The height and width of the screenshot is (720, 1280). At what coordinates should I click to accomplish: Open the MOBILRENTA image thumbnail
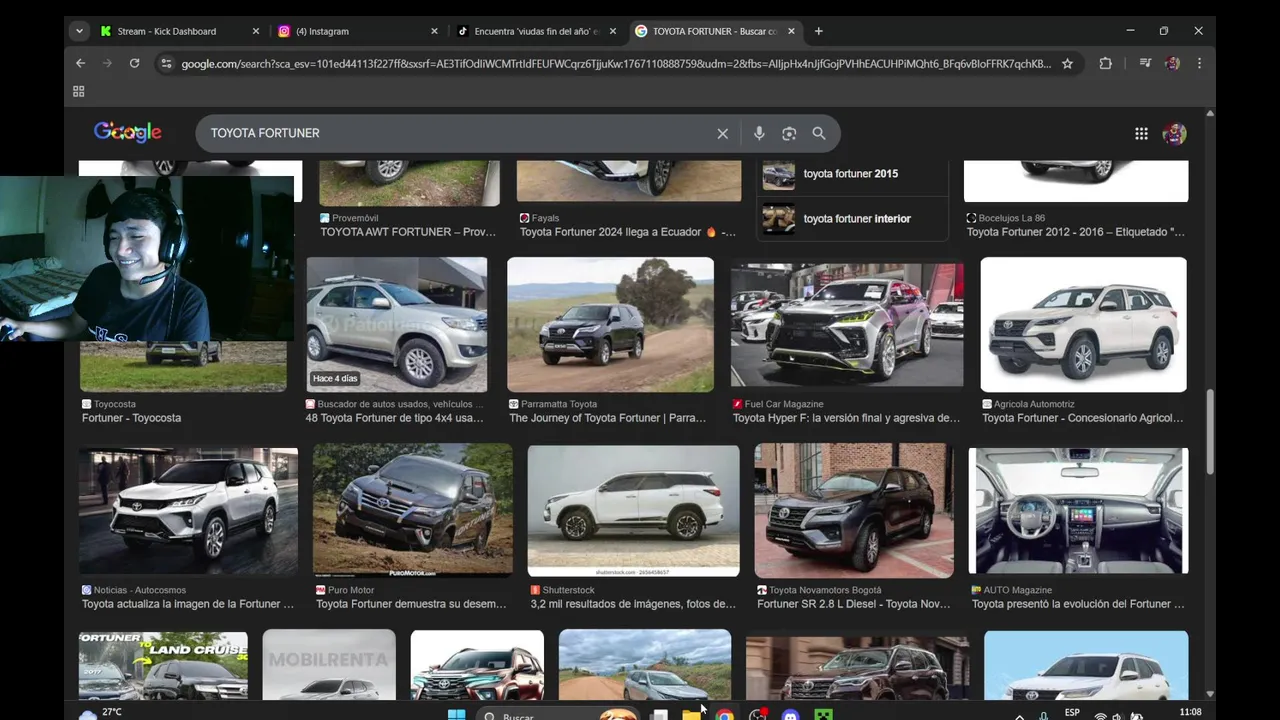pos(329,665)
